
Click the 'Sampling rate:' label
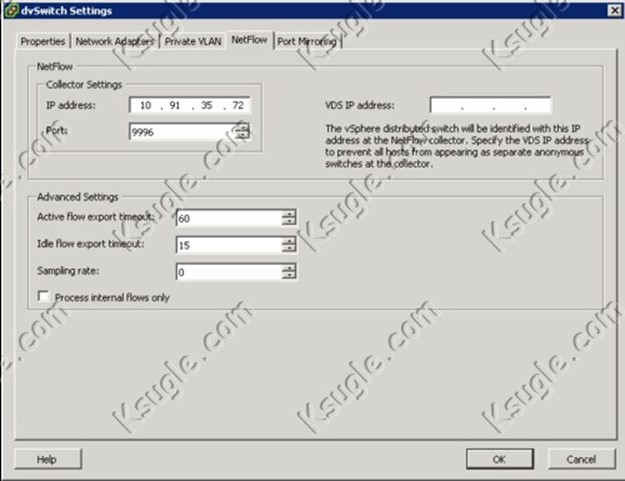68,271
